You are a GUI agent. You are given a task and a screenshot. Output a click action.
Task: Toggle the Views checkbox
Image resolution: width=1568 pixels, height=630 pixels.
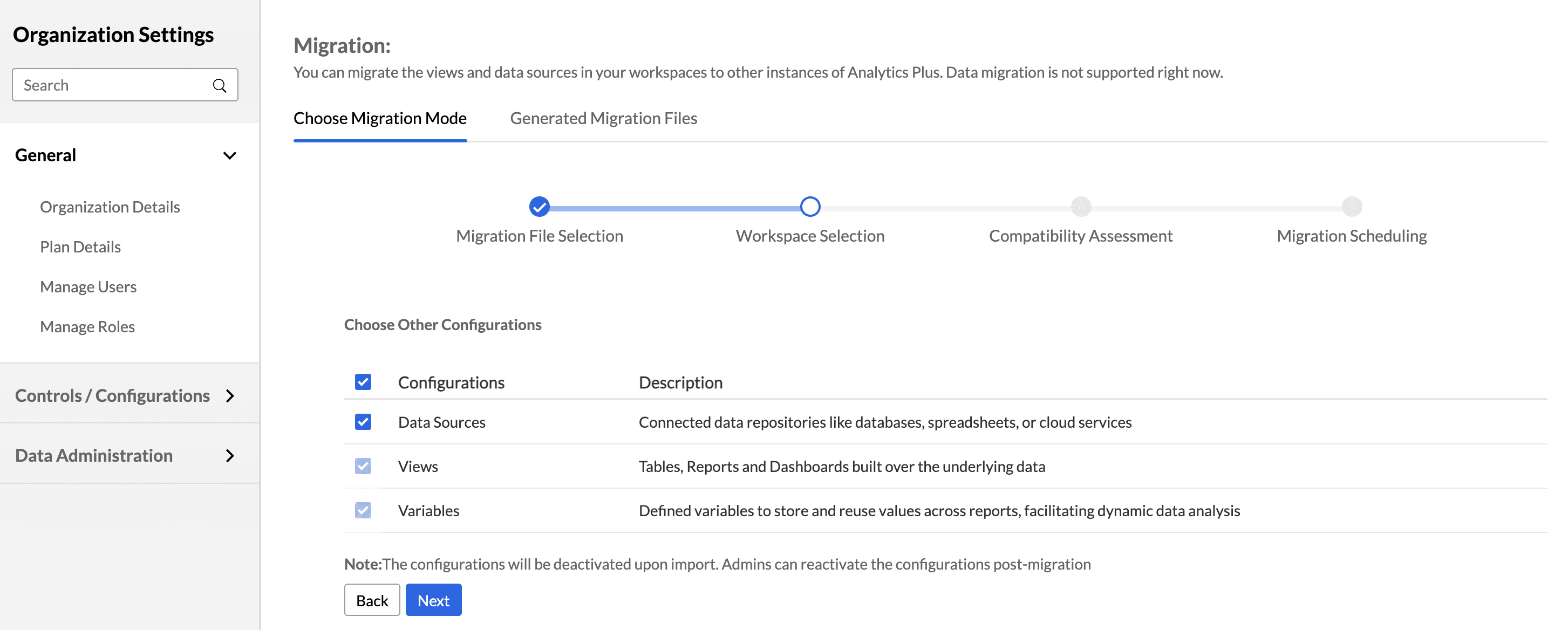coord(363,466)
